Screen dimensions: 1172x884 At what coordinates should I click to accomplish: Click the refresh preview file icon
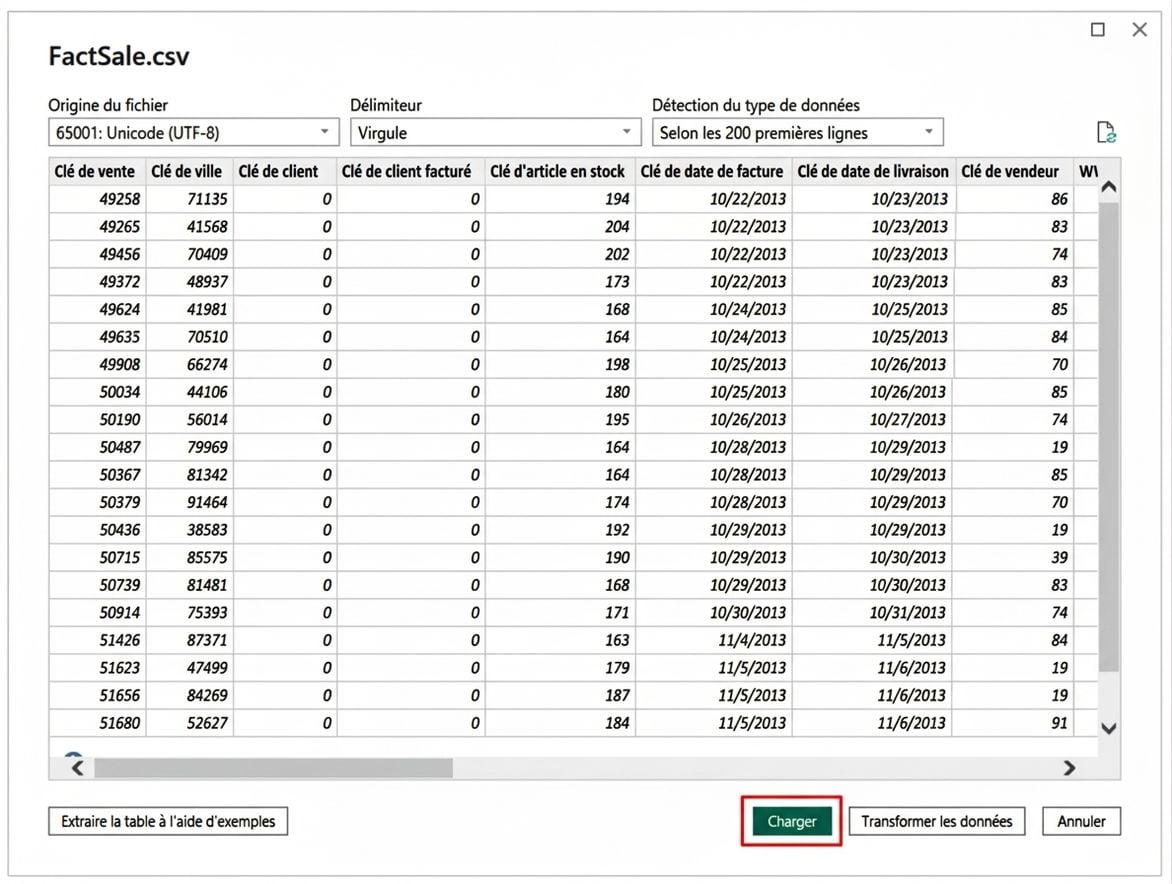pos(1105,132)
